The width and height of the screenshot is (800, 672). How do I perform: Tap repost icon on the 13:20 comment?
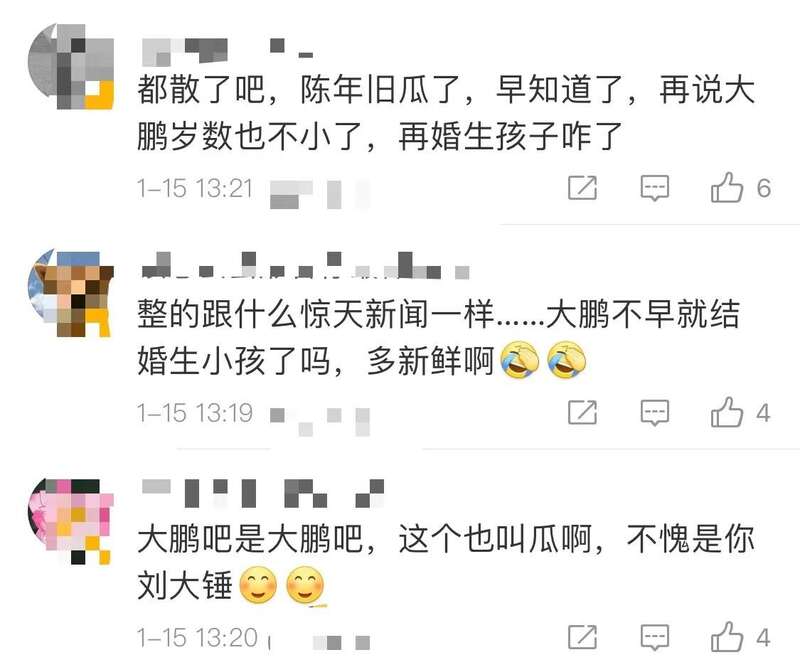point(583,637)
